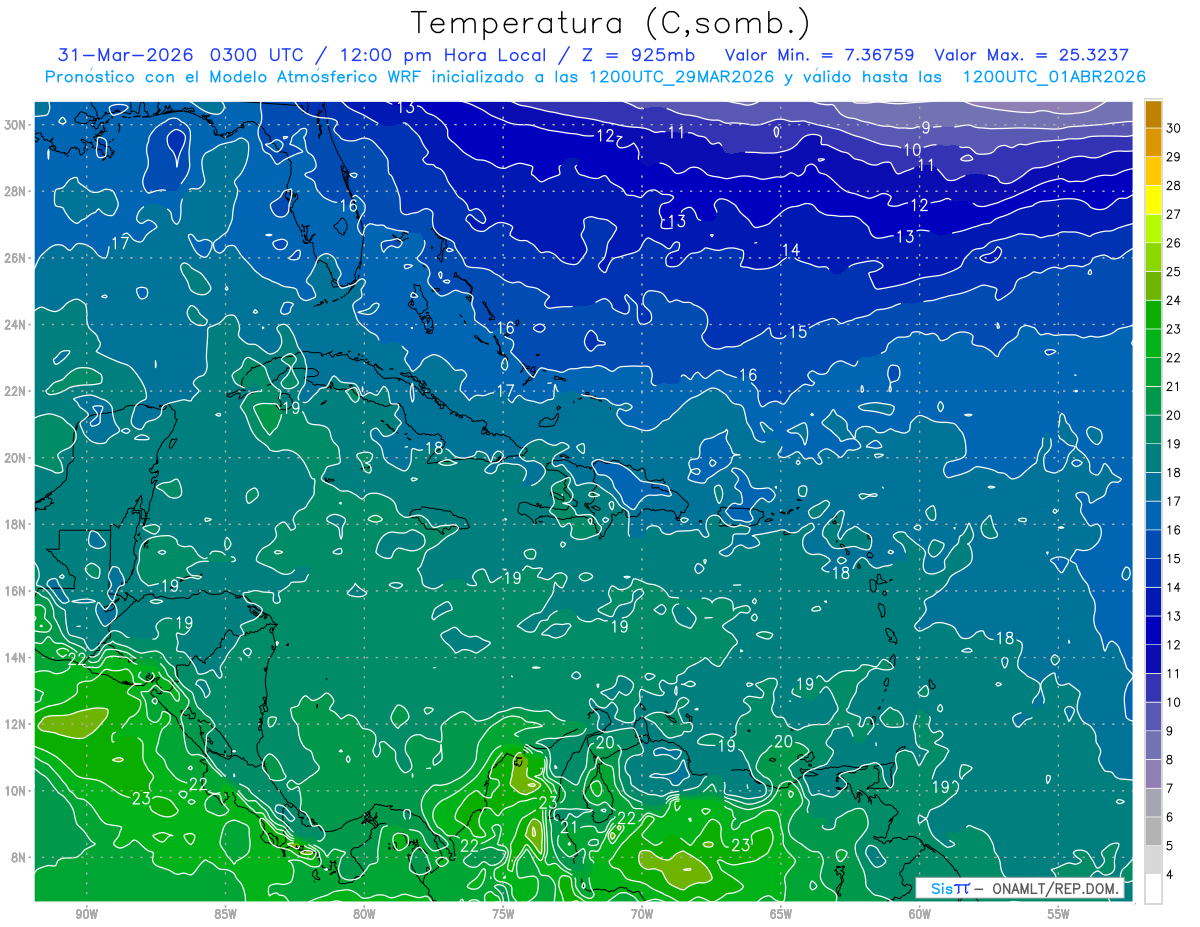Select the orange-brown swatch topping the color bar

click(1153, 114)
